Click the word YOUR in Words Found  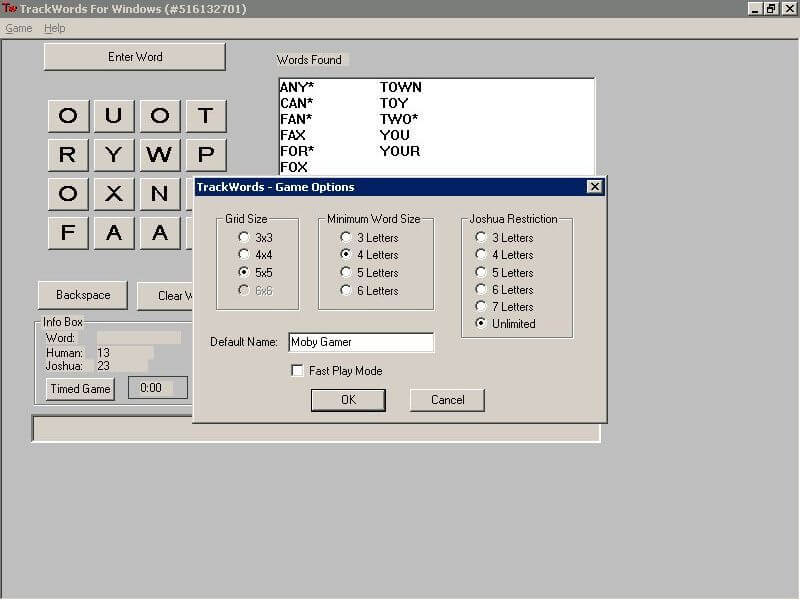400,151
